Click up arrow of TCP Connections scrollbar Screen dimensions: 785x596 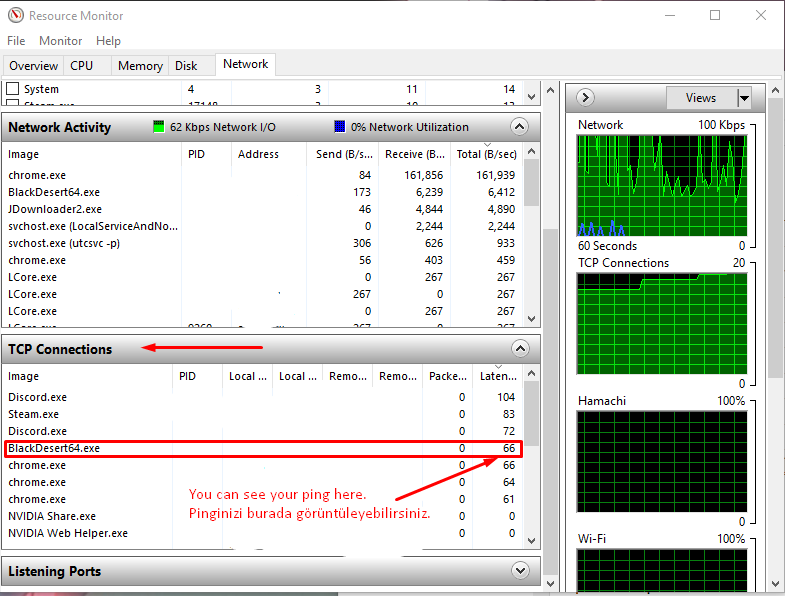click(x=532, y=373)
